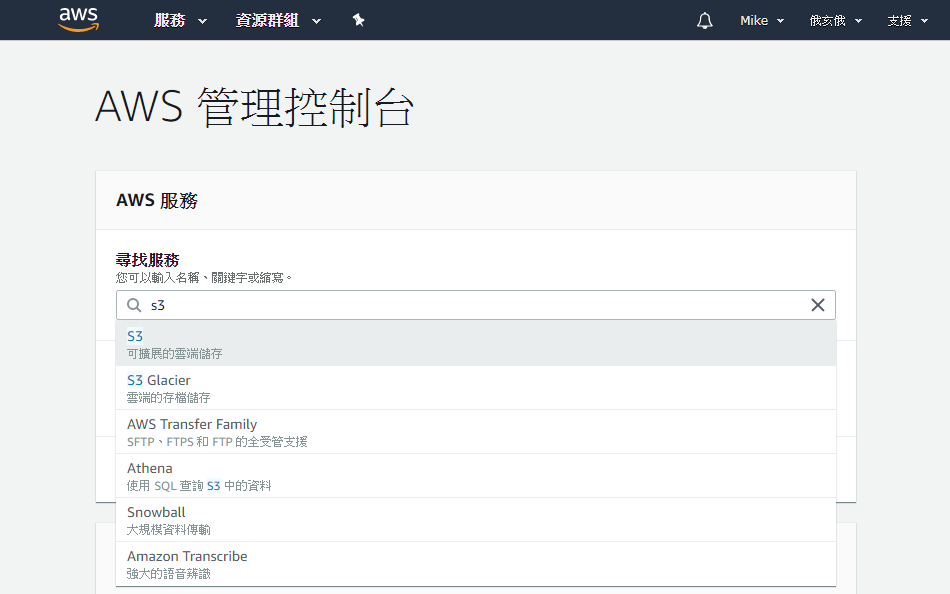The image size is (950, 594).
Task: Click the 可擴展的雲端儲存 description text
Action: click(x=174, y=353)
